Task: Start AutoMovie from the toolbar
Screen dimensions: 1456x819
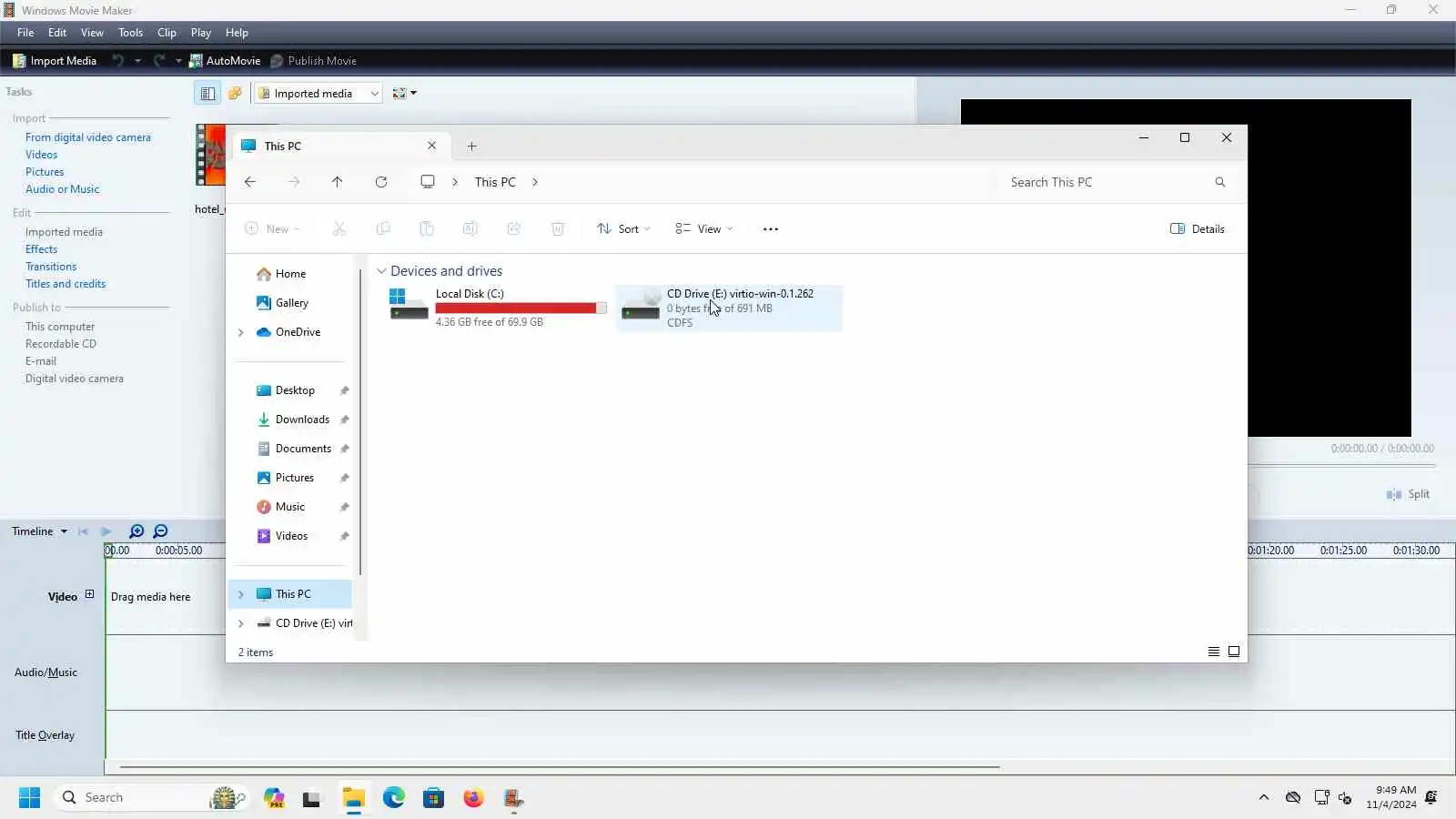Action: click(x=225, y=61)
